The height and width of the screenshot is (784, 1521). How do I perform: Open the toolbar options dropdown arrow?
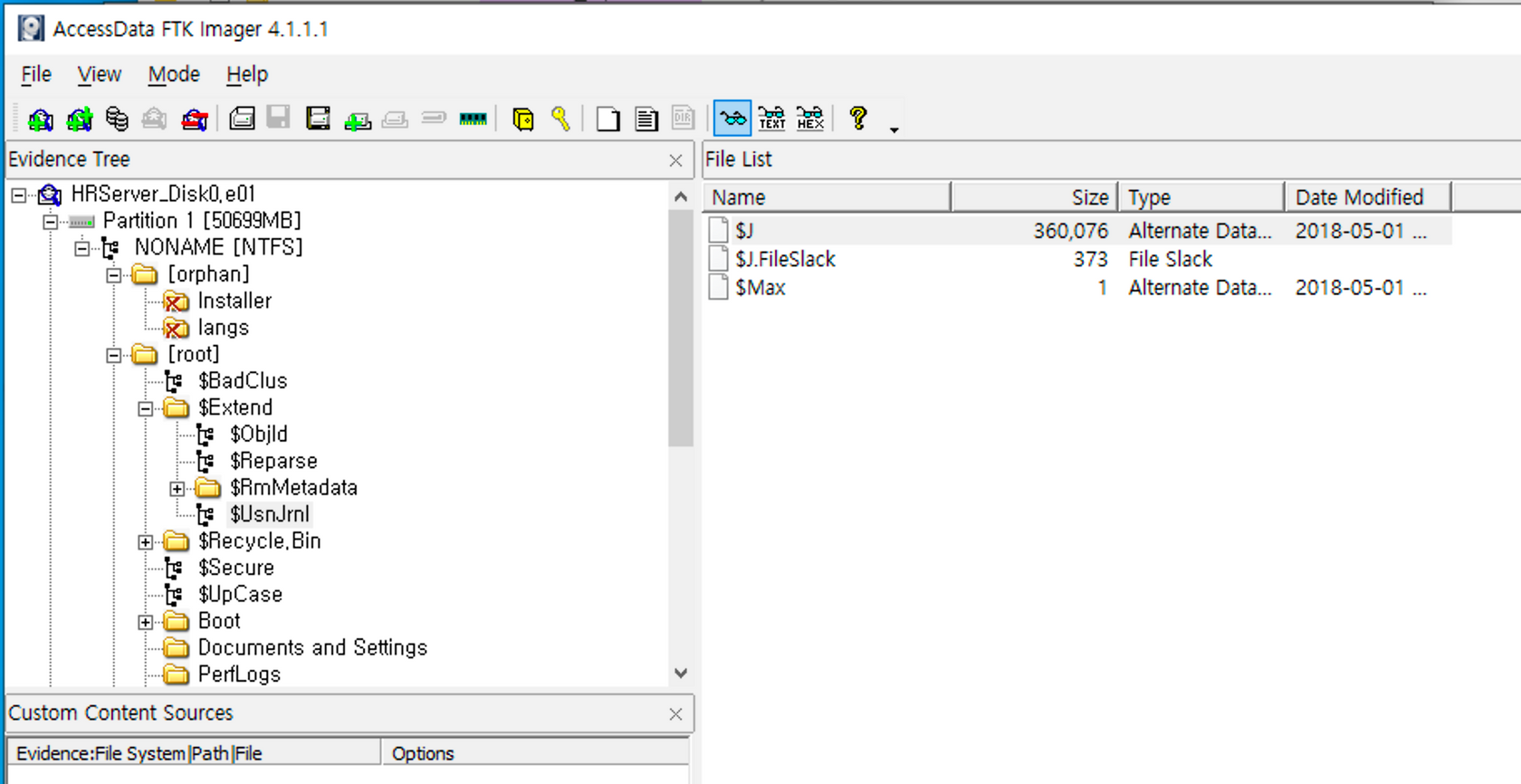pos(894,130)
